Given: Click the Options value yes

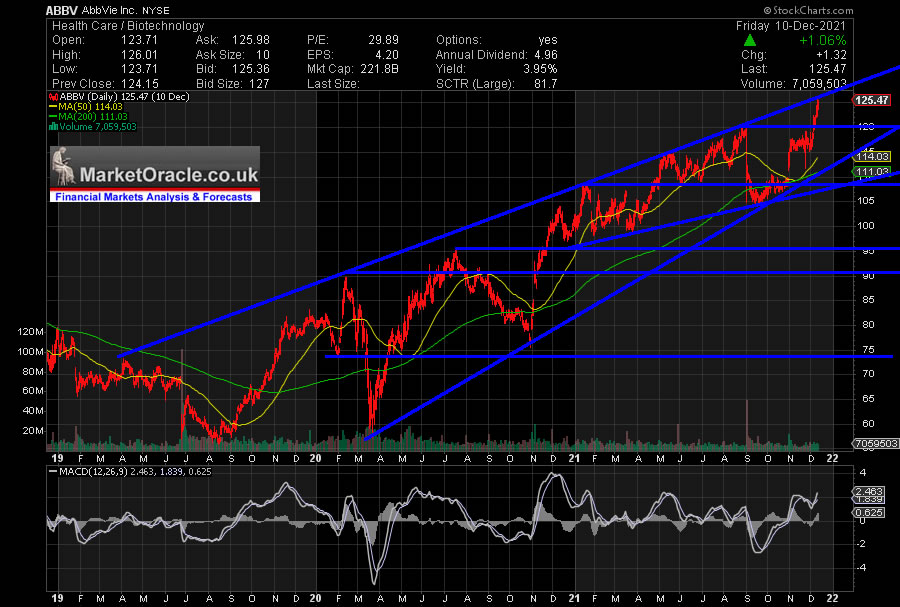Looking at the screenshot, I should (x=548, y=40).
